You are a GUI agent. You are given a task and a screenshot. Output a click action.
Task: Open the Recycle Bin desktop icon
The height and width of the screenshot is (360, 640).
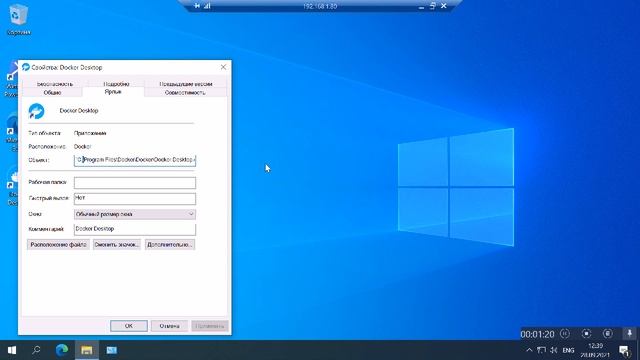[18, 20]
